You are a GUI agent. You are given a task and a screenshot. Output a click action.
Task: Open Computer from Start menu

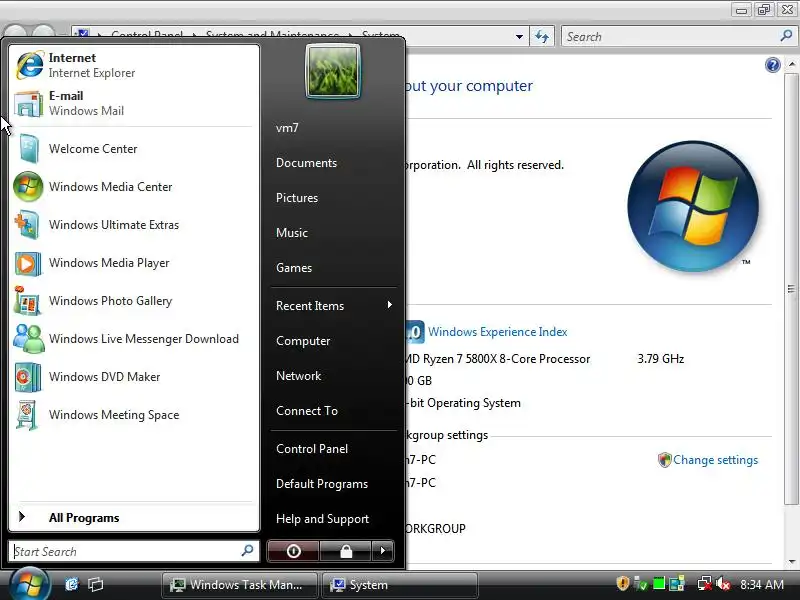(x=303, y=341)
